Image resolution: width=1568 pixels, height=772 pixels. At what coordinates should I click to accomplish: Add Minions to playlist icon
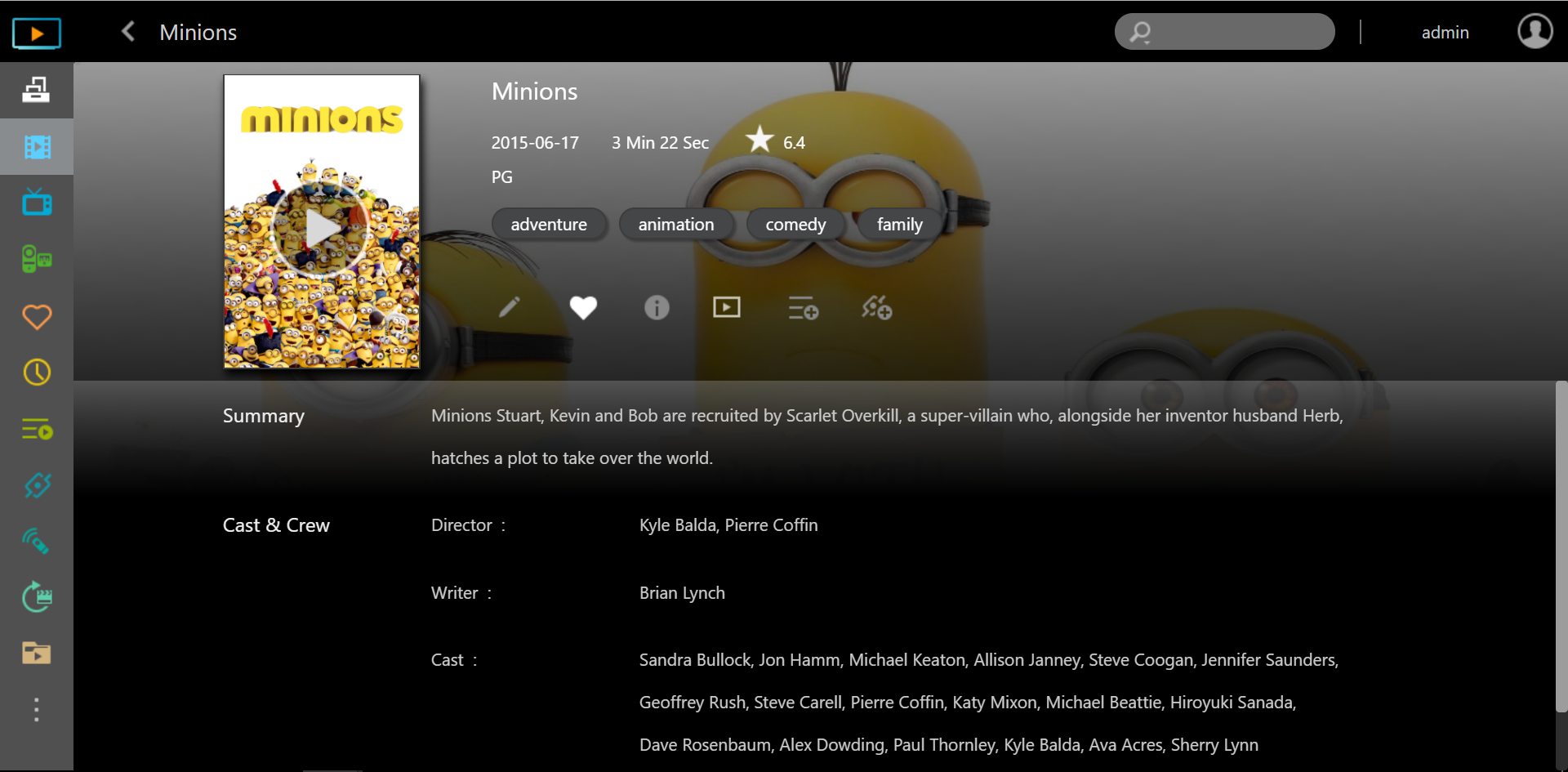click(x=804, y=308)
